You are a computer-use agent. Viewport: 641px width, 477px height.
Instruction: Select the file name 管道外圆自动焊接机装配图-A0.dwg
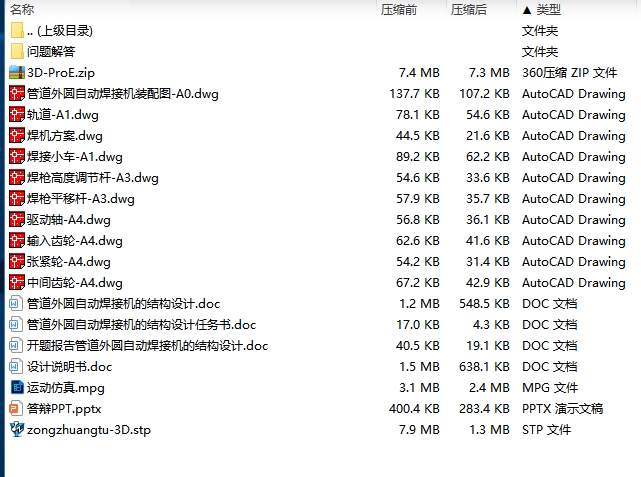tap(123, 94)
